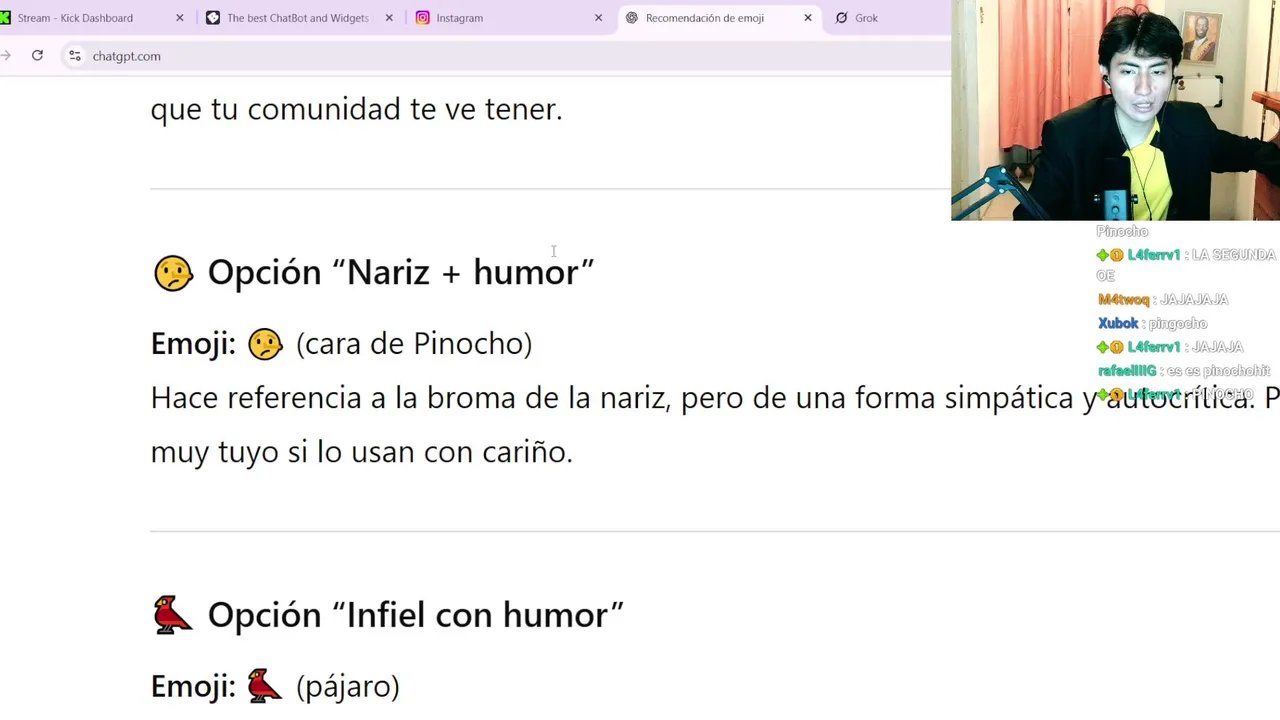This screenshot has height=720, width=1280.
Task: Close the Recomendación de emoji tab
Action: (808, 18)
